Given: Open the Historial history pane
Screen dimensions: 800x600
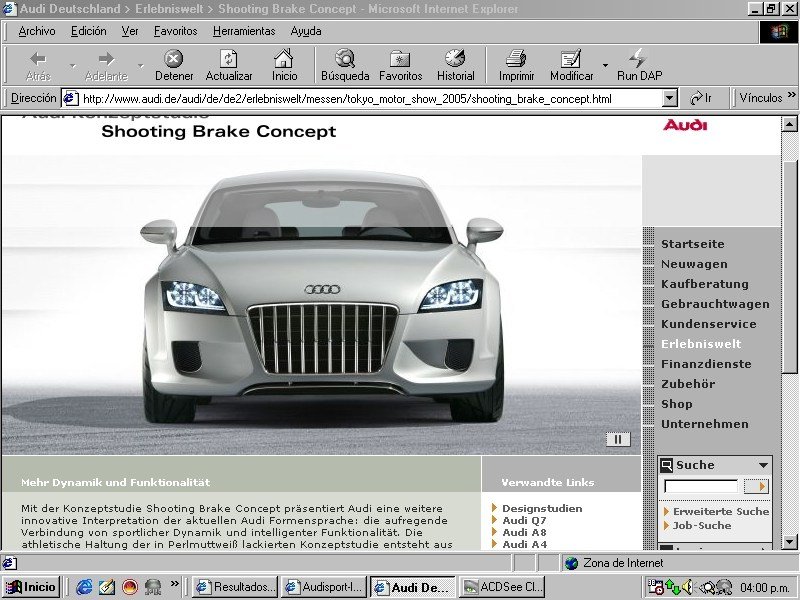Looking at the screenshot, I should click(455, 65).
